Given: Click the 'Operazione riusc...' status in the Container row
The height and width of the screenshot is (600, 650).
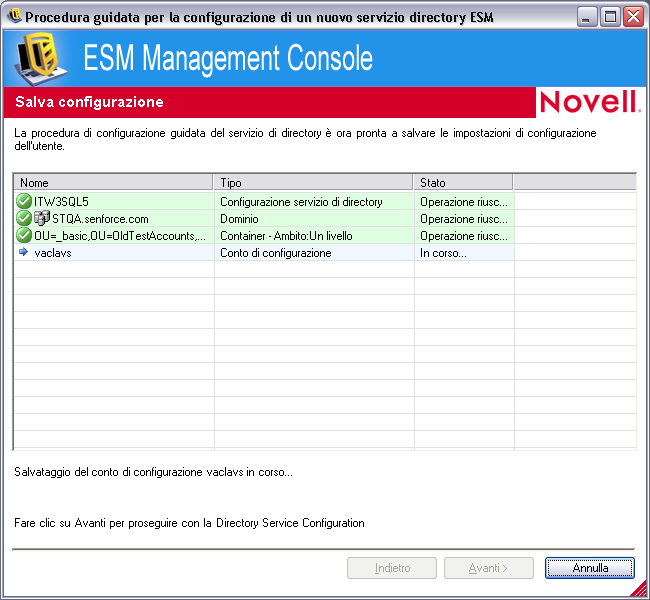Looking at the screenshot, I should tap(464, 236).
